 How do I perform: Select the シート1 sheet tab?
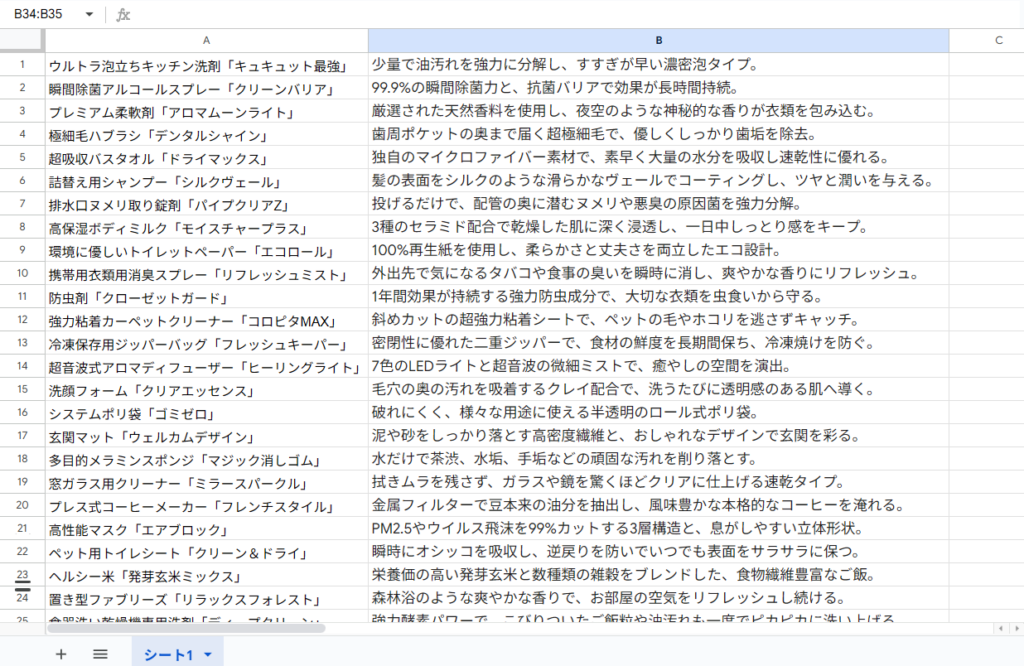coord(168,654)
